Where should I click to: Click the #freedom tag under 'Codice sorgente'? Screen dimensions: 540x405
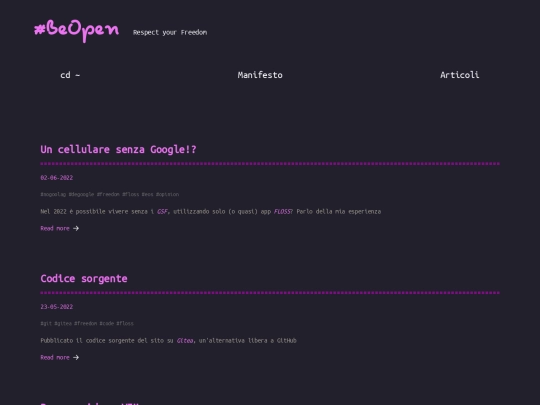tap(85, 323)
